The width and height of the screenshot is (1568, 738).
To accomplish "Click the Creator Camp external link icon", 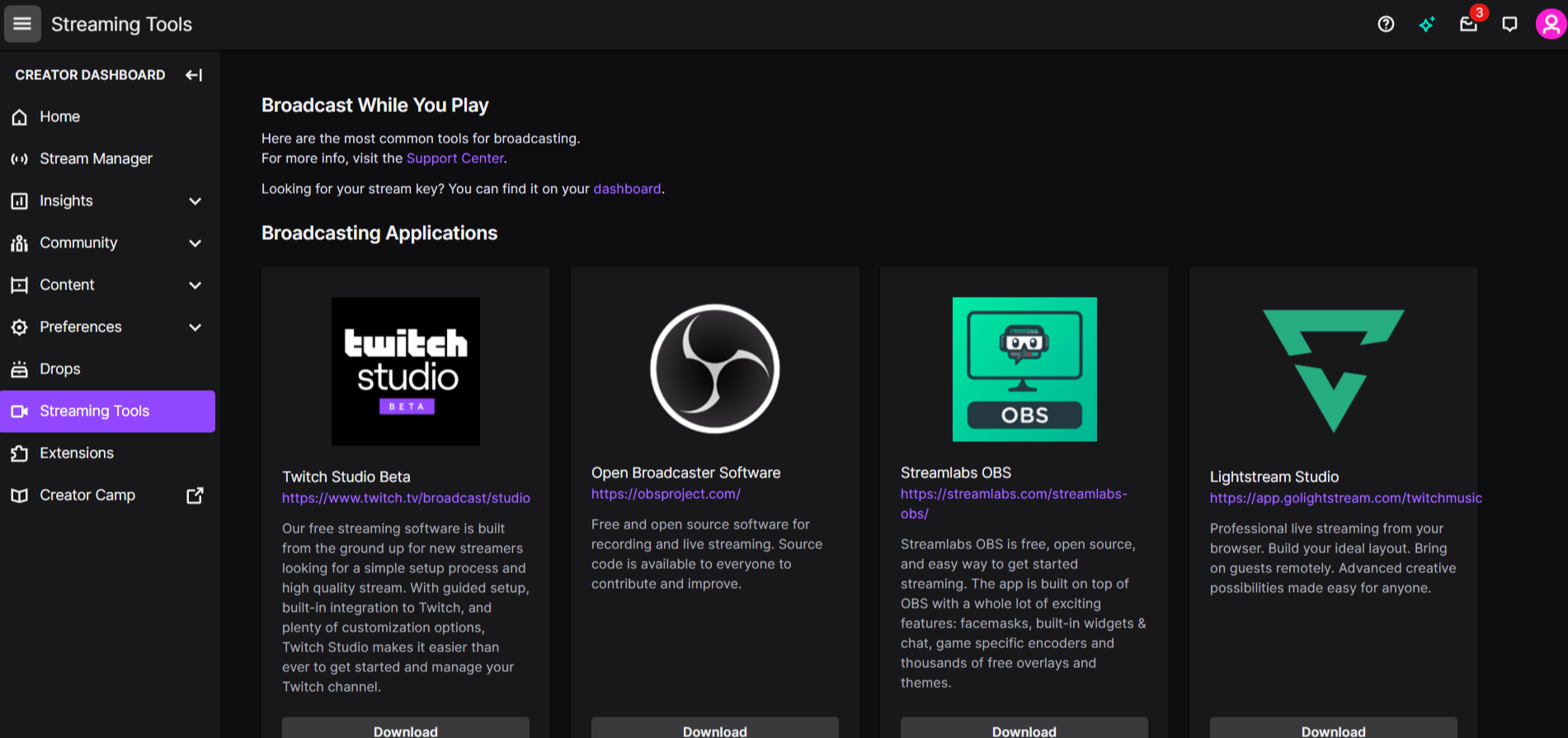I will (195, 496).
